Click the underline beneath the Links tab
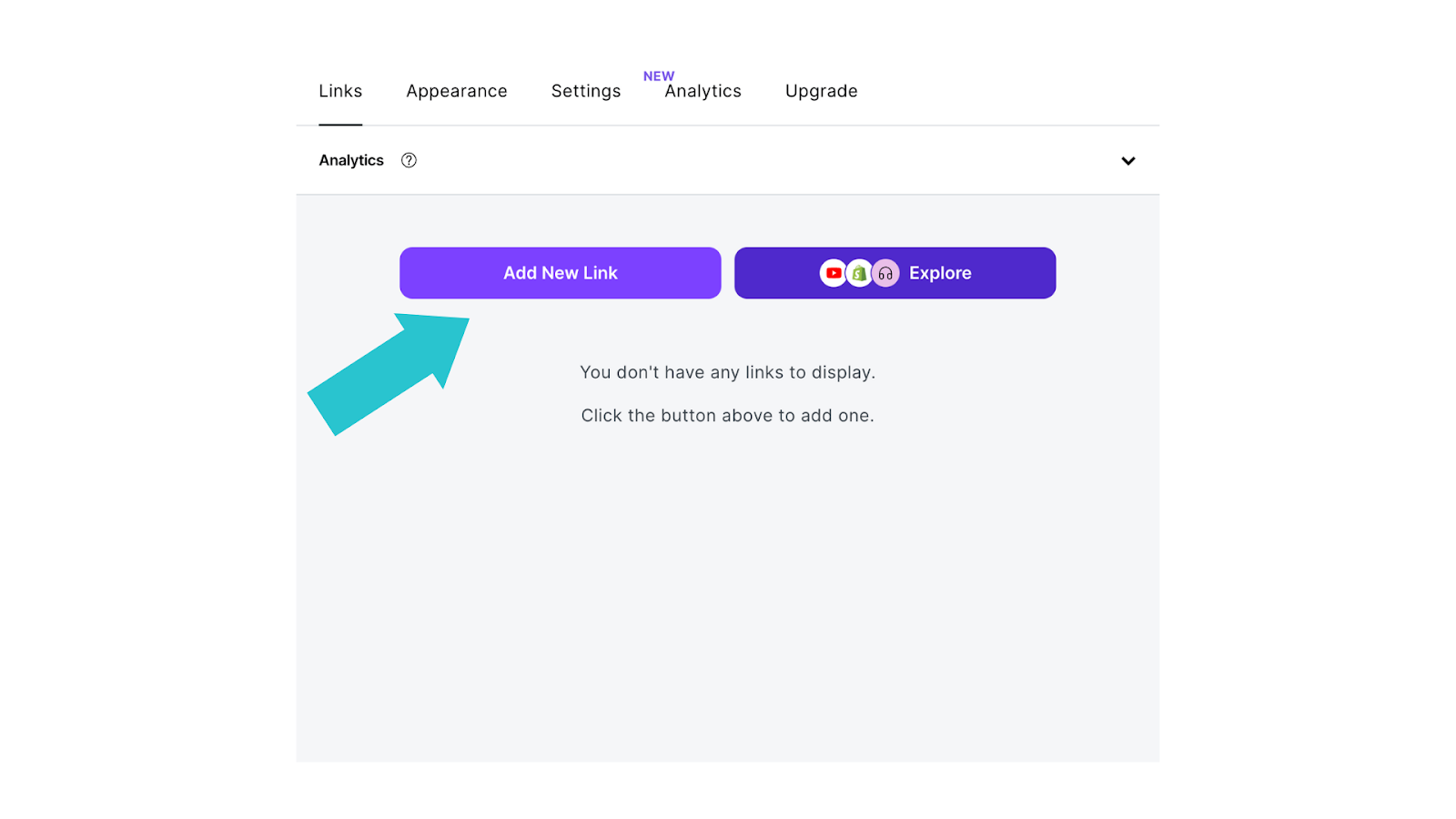The width and height of the screenshot is (1456, 819). tap(340, 125)
